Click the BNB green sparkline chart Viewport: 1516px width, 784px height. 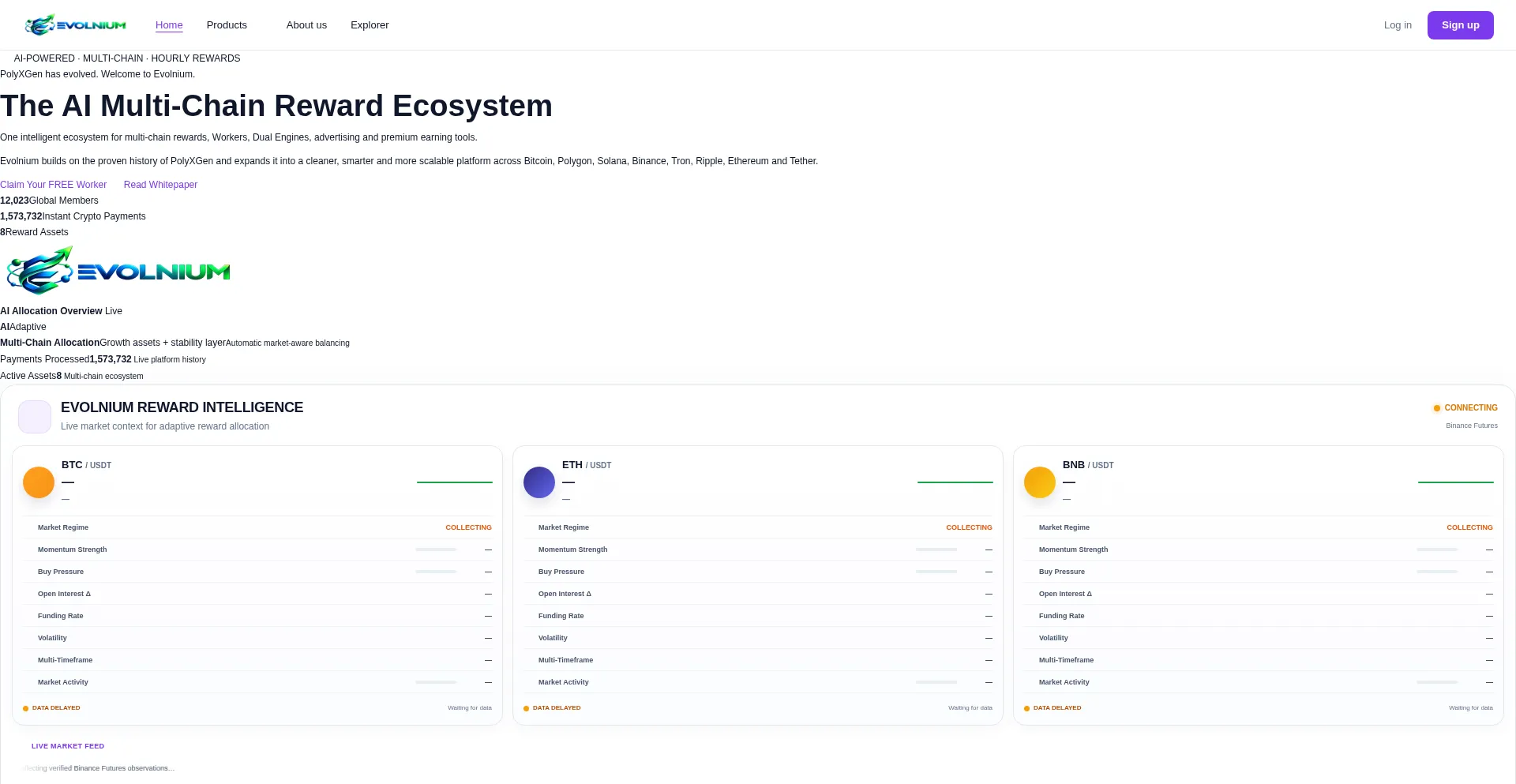tap(1456, 482)
